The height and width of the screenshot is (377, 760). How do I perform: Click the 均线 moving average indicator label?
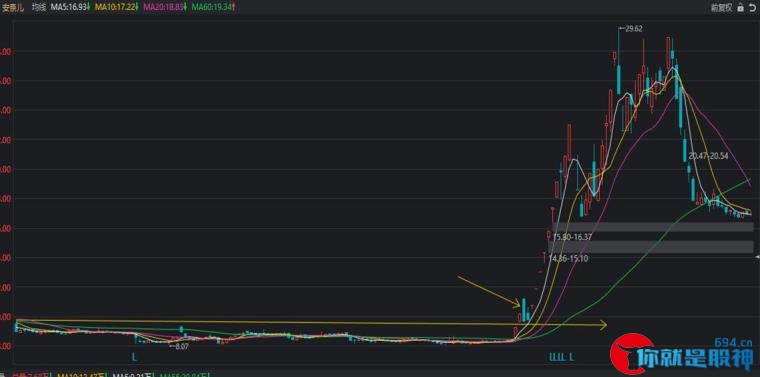[x=39, y=7]
